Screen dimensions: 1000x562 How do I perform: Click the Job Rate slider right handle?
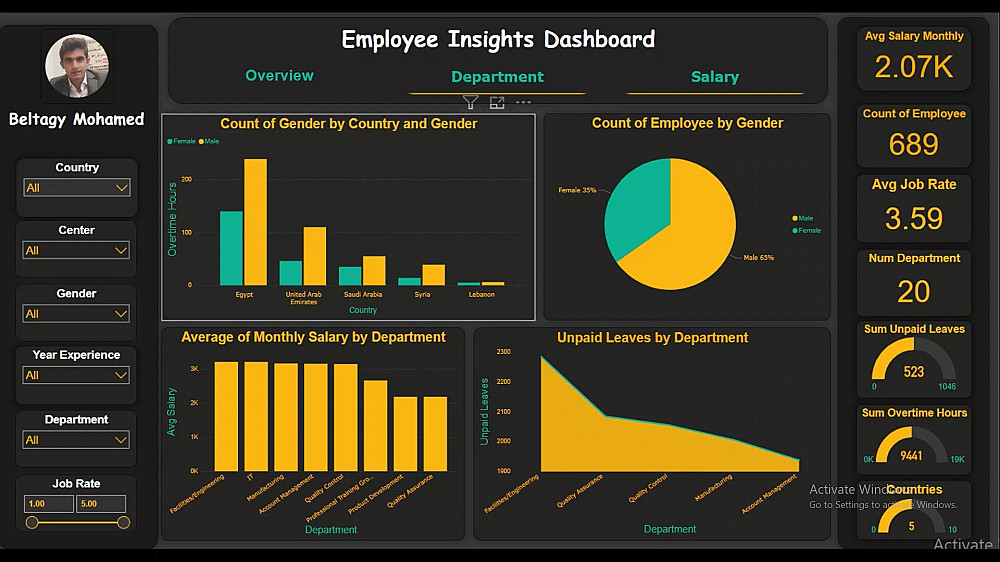click(x=124, y=522)
